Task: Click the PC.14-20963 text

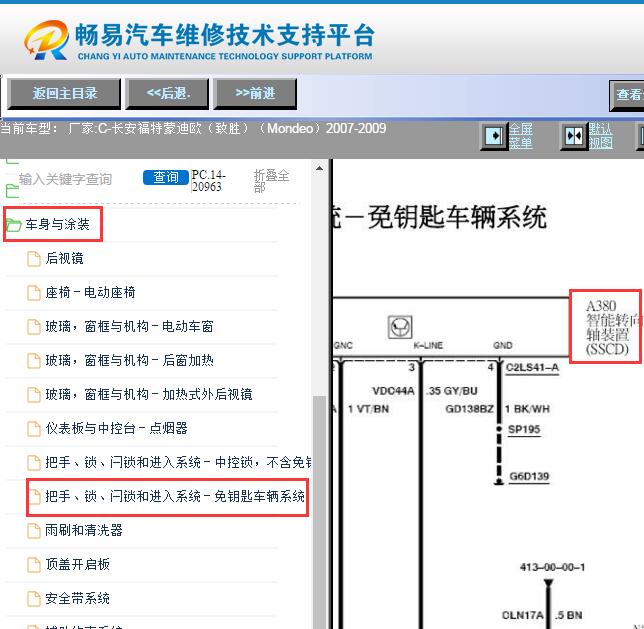Action: tap(209, 181)
